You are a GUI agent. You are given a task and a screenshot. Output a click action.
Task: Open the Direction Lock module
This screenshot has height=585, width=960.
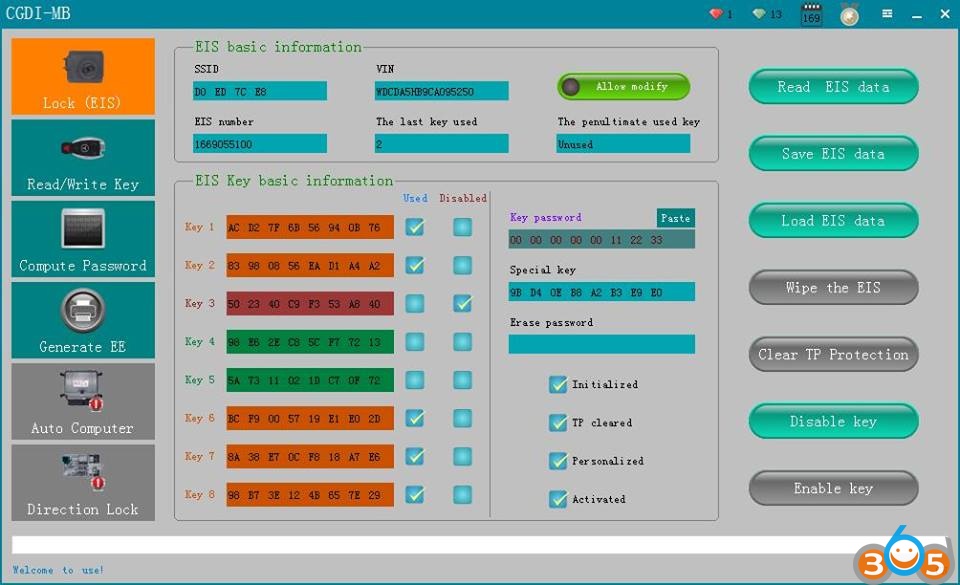pyautogui.click(x=83, y=483)
